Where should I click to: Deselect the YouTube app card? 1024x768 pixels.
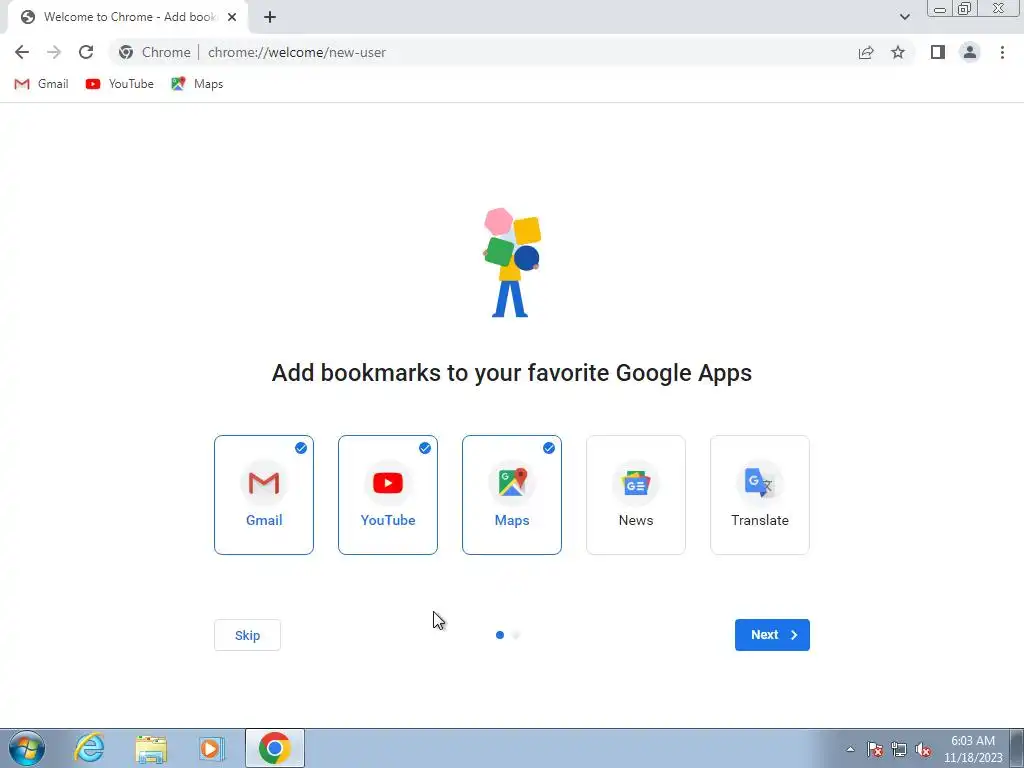(x=388, y=495)
